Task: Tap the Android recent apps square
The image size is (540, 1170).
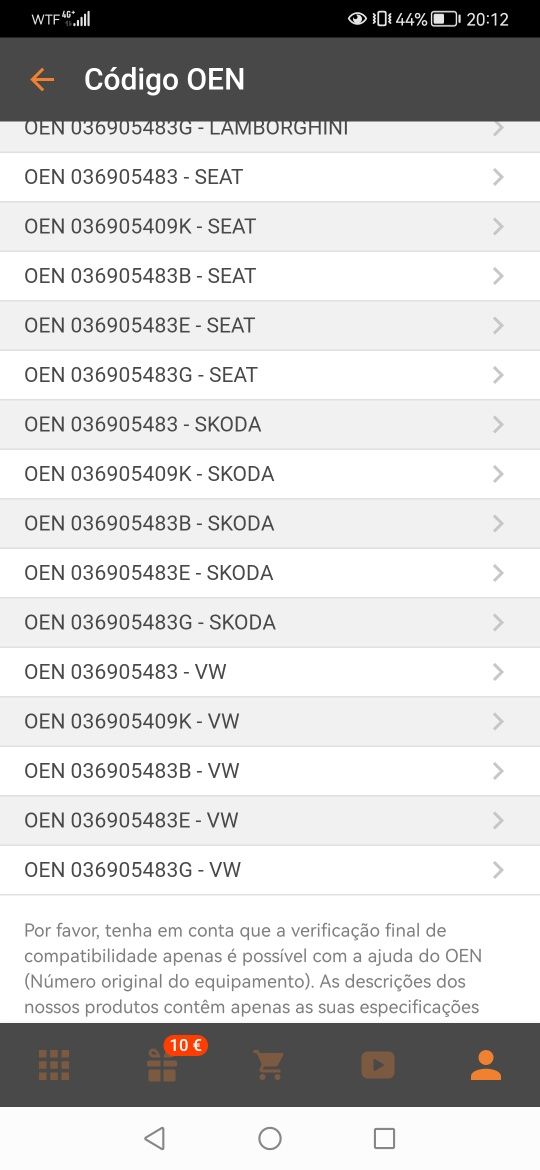Action: pos(384,1138)
